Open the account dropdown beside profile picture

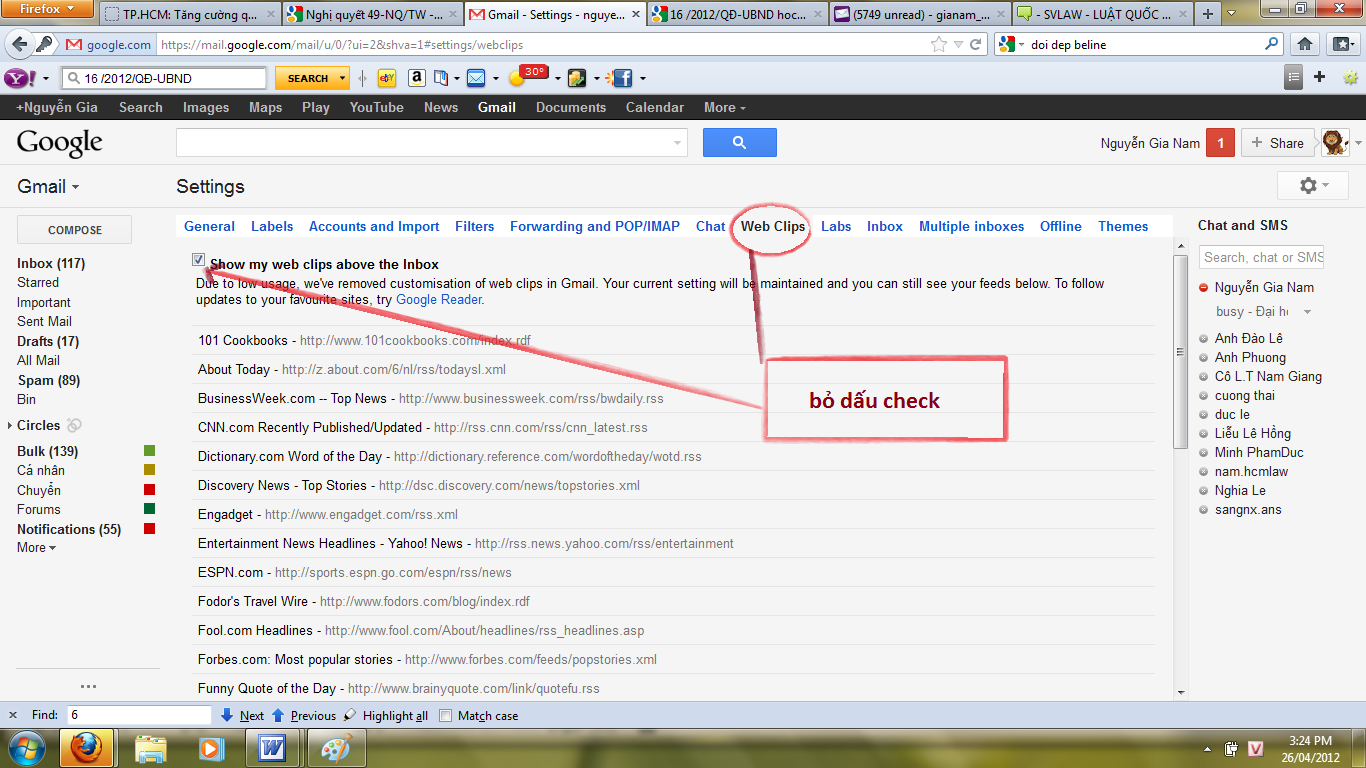click(1358, 144)
